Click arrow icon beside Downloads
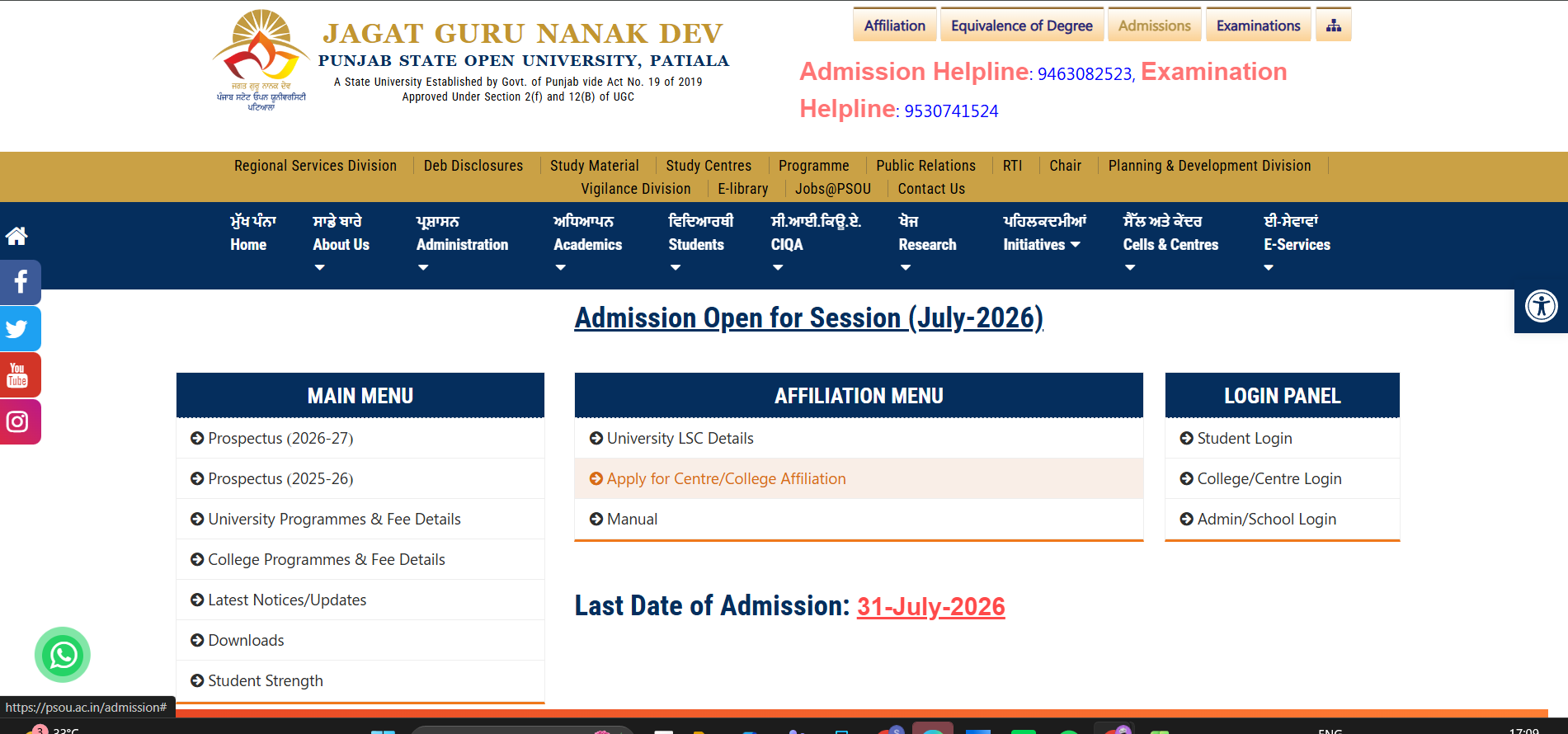This screenshot has width=1568, height=734. [x=197, y=641]
